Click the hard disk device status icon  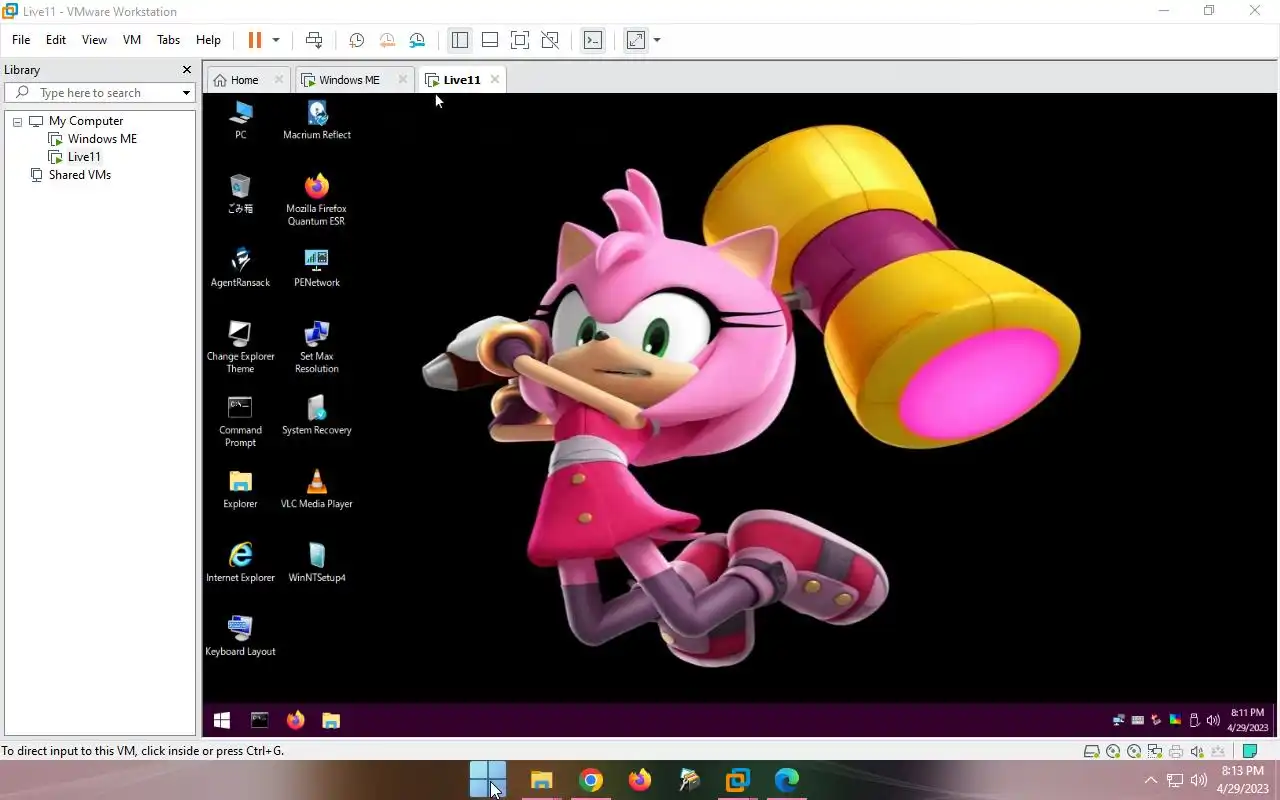pos(1092,751)
